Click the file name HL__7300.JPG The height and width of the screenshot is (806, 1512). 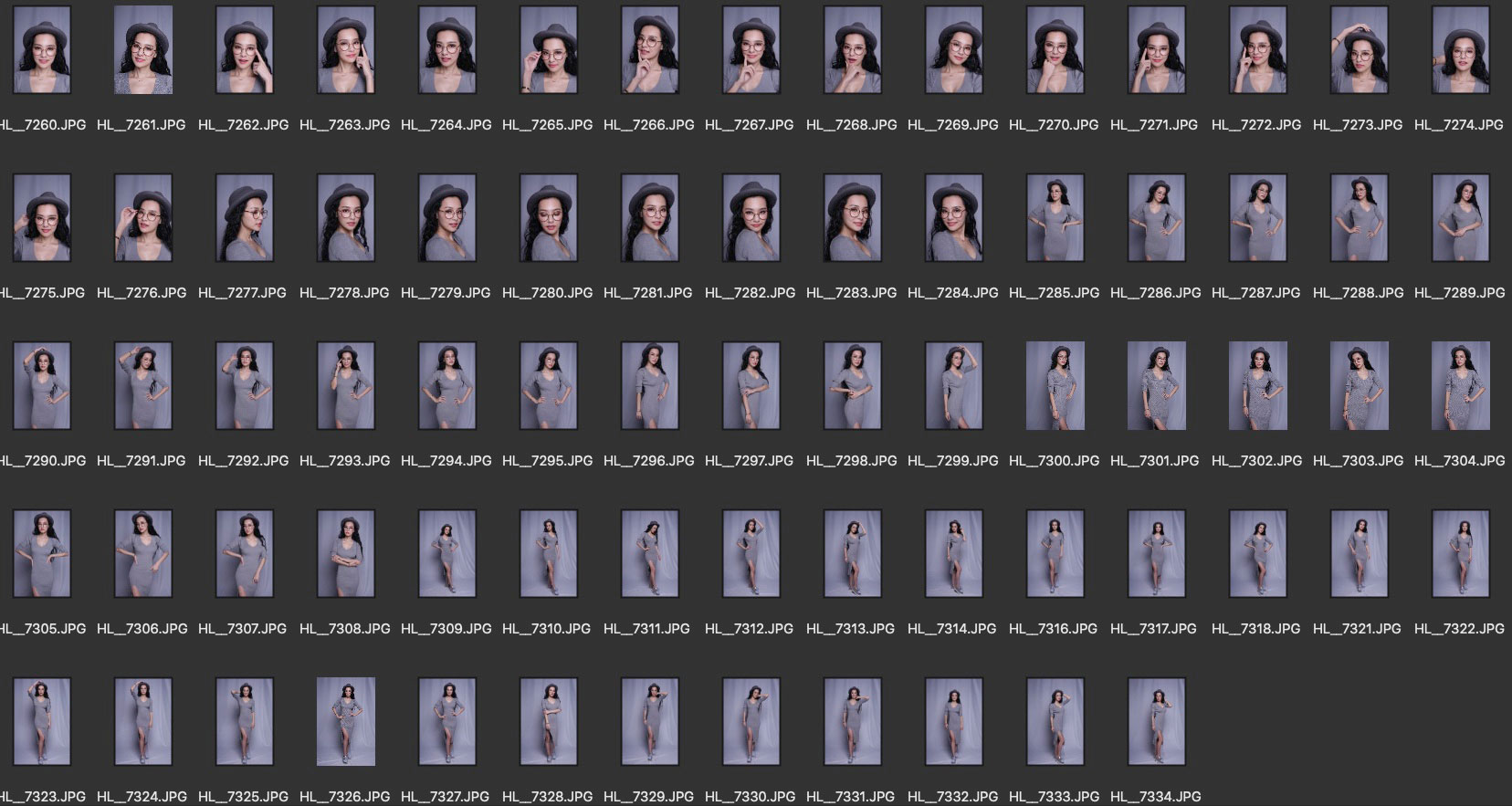click(1054, 461)
